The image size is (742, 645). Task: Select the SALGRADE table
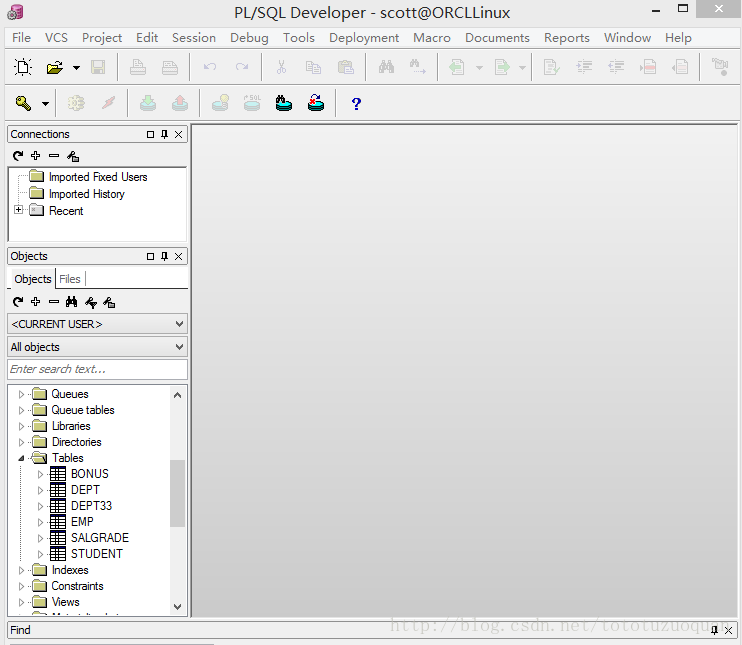(100, 538)
